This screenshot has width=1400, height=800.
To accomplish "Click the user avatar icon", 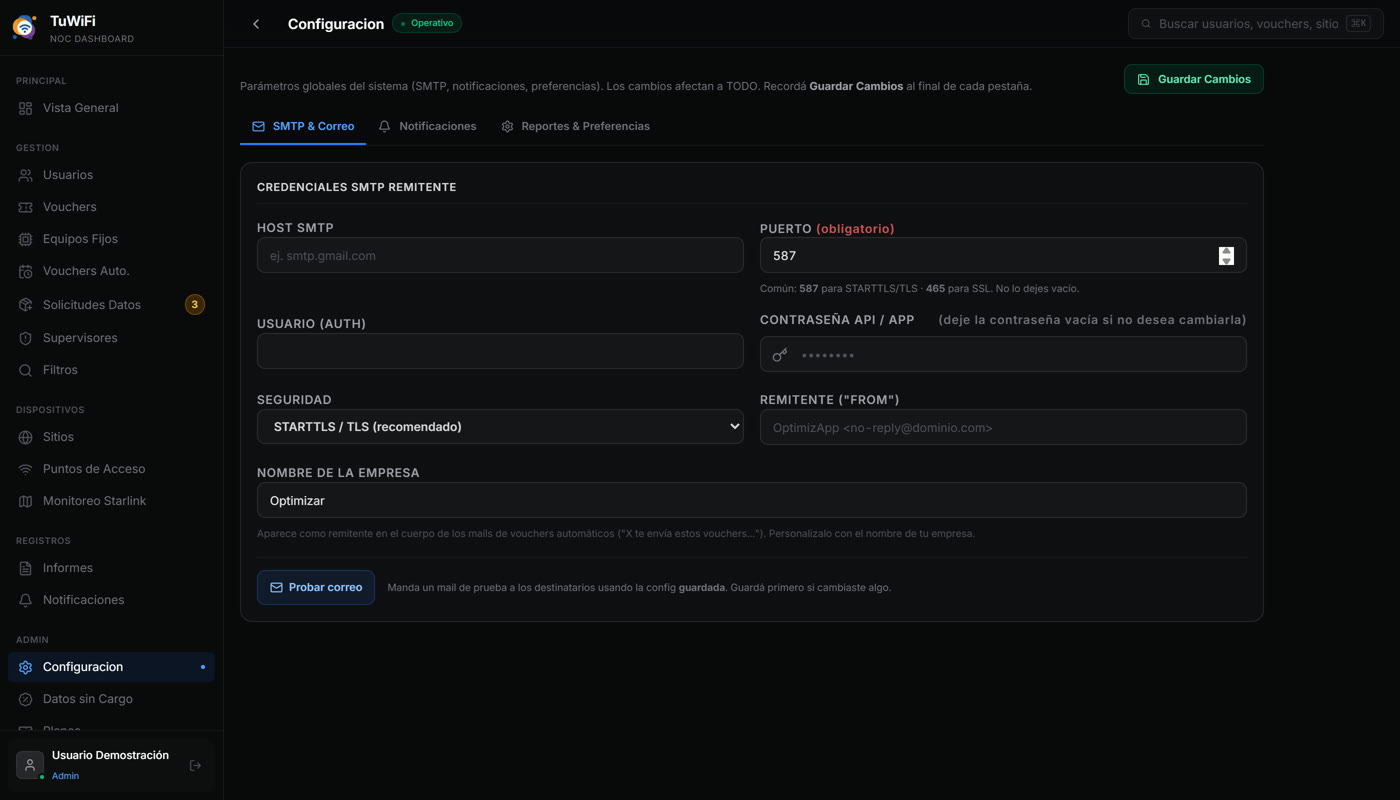I will click(x=30, y=765).
